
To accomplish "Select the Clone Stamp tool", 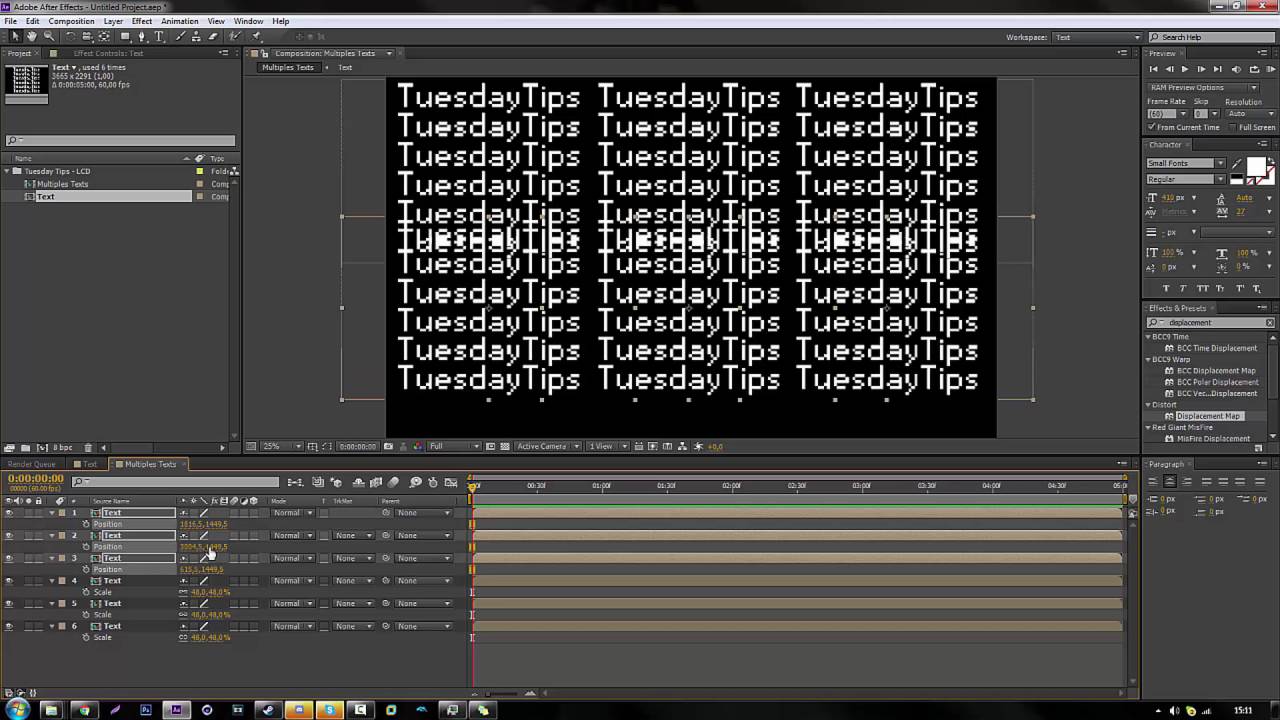I will click(x=196, y=36).
